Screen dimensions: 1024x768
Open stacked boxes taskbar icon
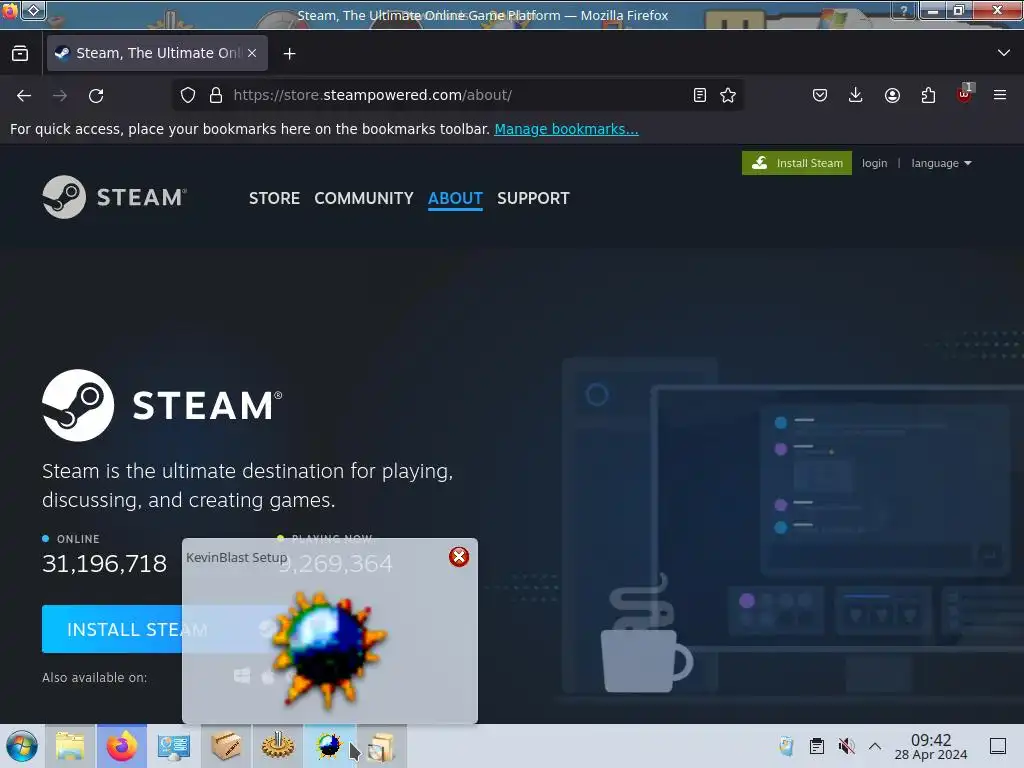tap(381, 746)
